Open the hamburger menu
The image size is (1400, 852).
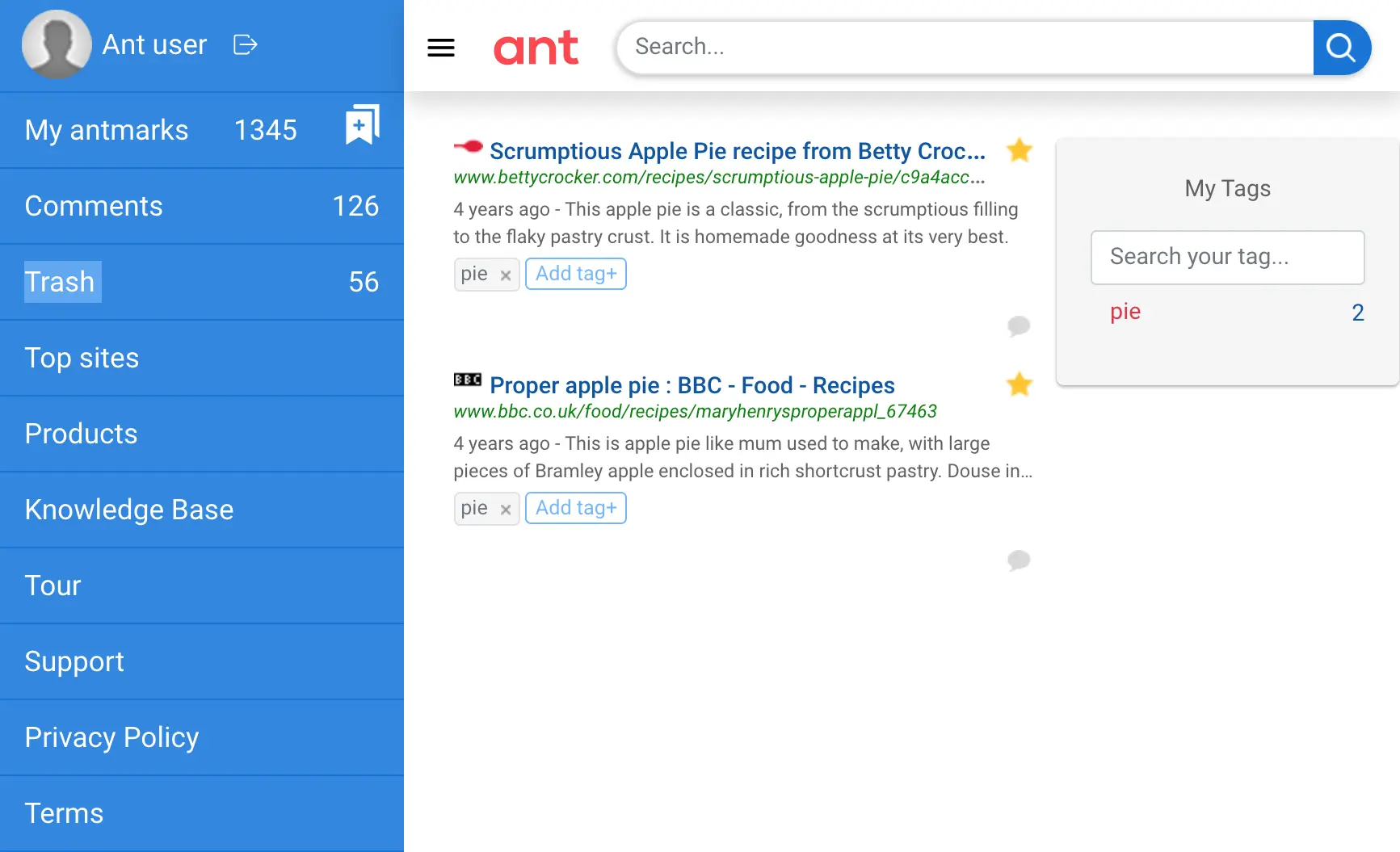(x=441, y=48)
